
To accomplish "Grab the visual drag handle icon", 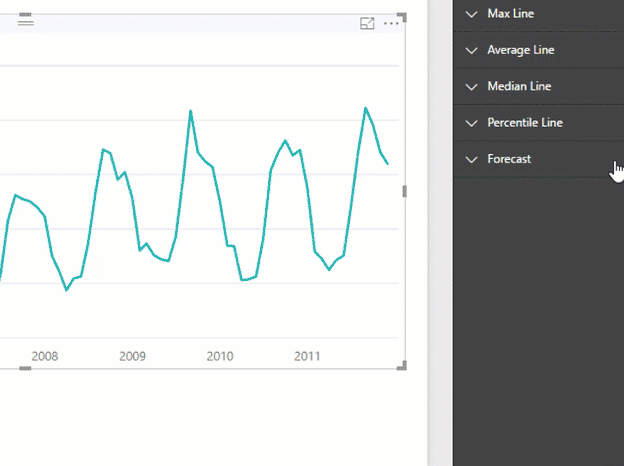I will click(x=25, y=20).
